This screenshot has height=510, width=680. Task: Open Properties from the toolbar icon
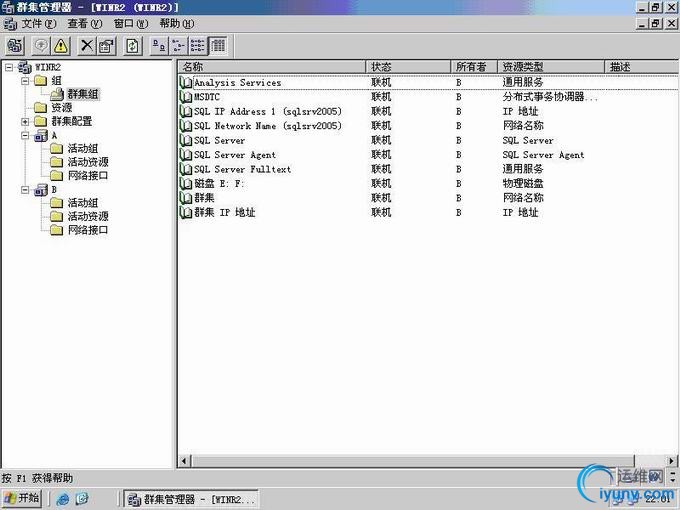click(107, 46)
